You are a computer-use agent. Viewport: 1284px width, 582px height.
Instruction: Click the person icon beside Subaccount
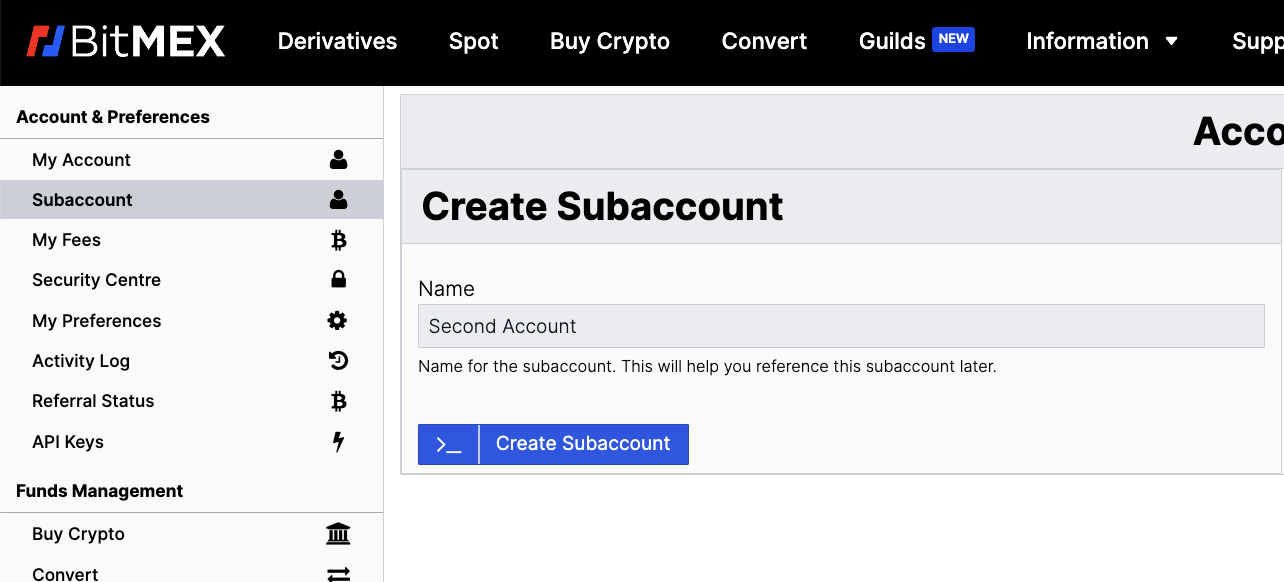point(338,199)
